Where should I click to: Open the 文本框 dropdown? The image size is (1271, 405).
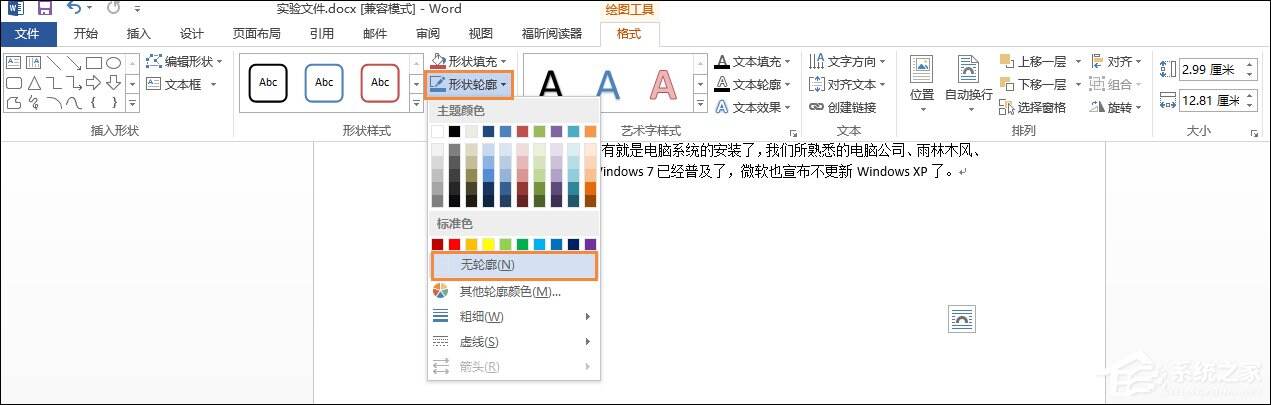tap(182, 84)
